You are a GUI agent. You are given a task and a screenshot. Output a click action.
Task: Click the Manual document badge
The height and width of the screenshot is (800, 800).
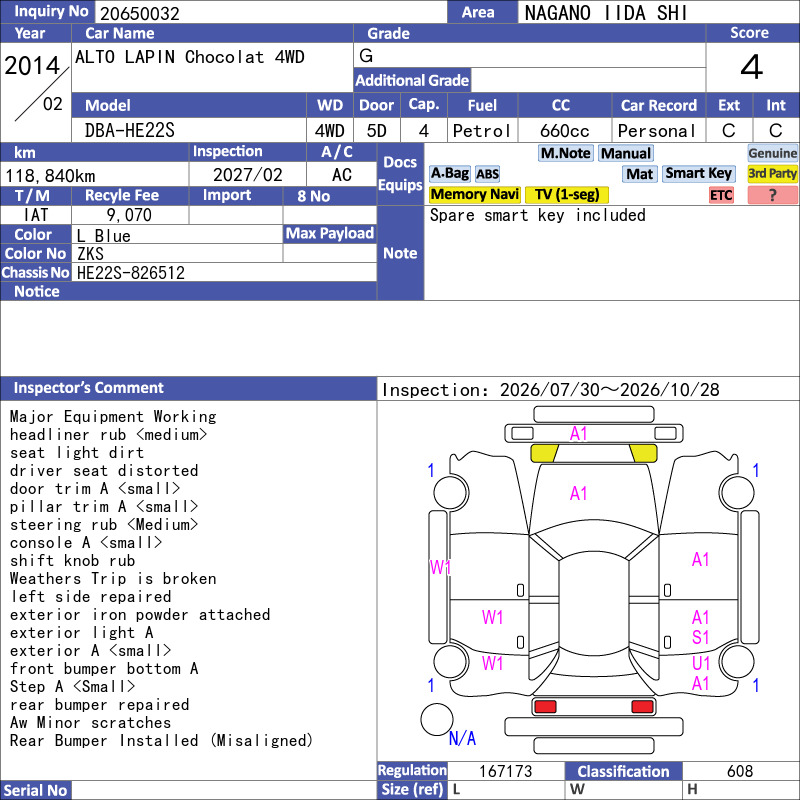626,153
